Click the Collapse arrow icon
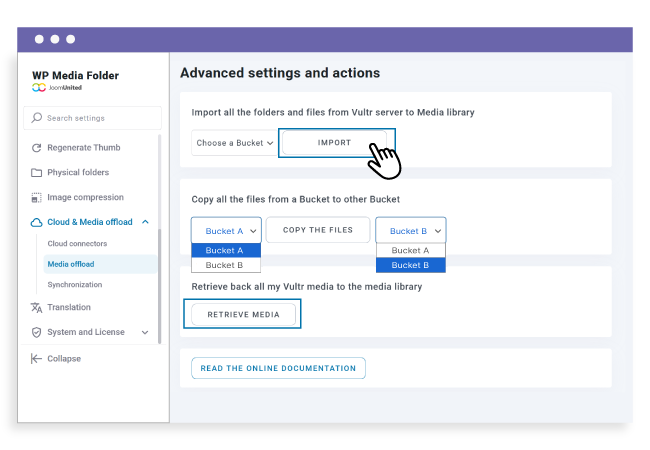This screenshot has width=650, height=450. tap(36, 359)
